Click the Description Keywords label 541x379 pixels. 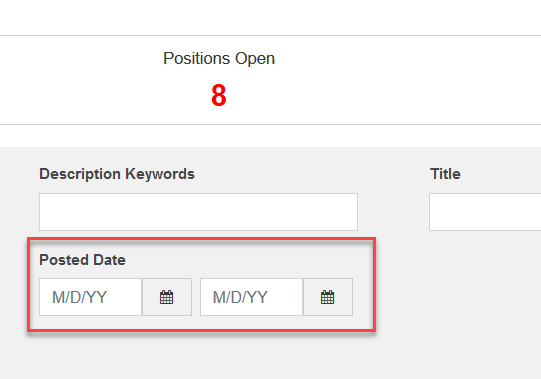point(117,174)
